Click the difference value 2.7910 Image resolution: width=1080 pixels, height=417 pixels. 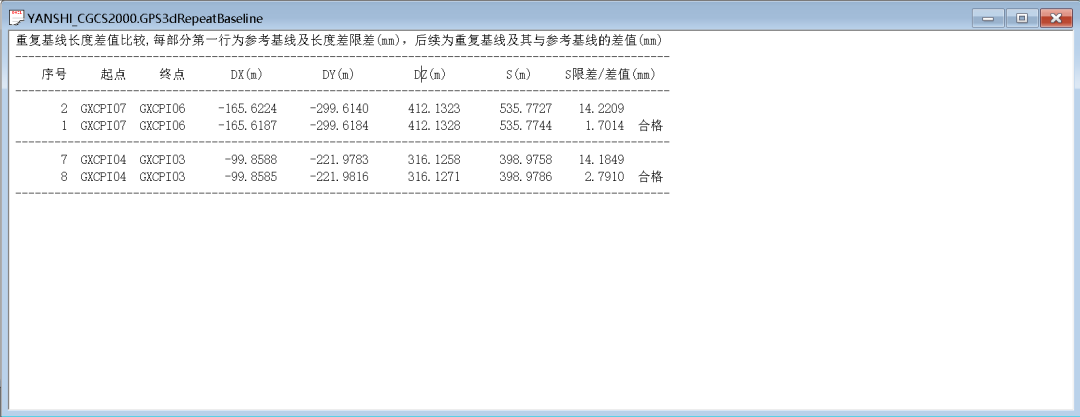(x=605, y=177)
